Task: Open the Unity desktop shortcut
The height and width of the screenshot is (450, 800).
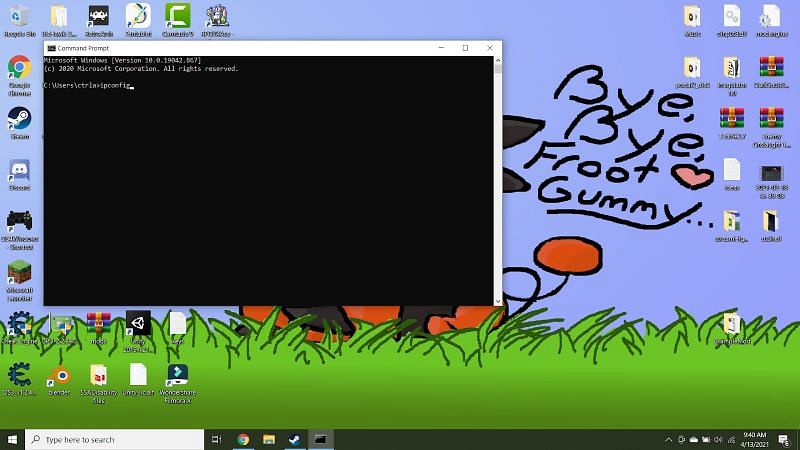Action: [x=138, y=324]
